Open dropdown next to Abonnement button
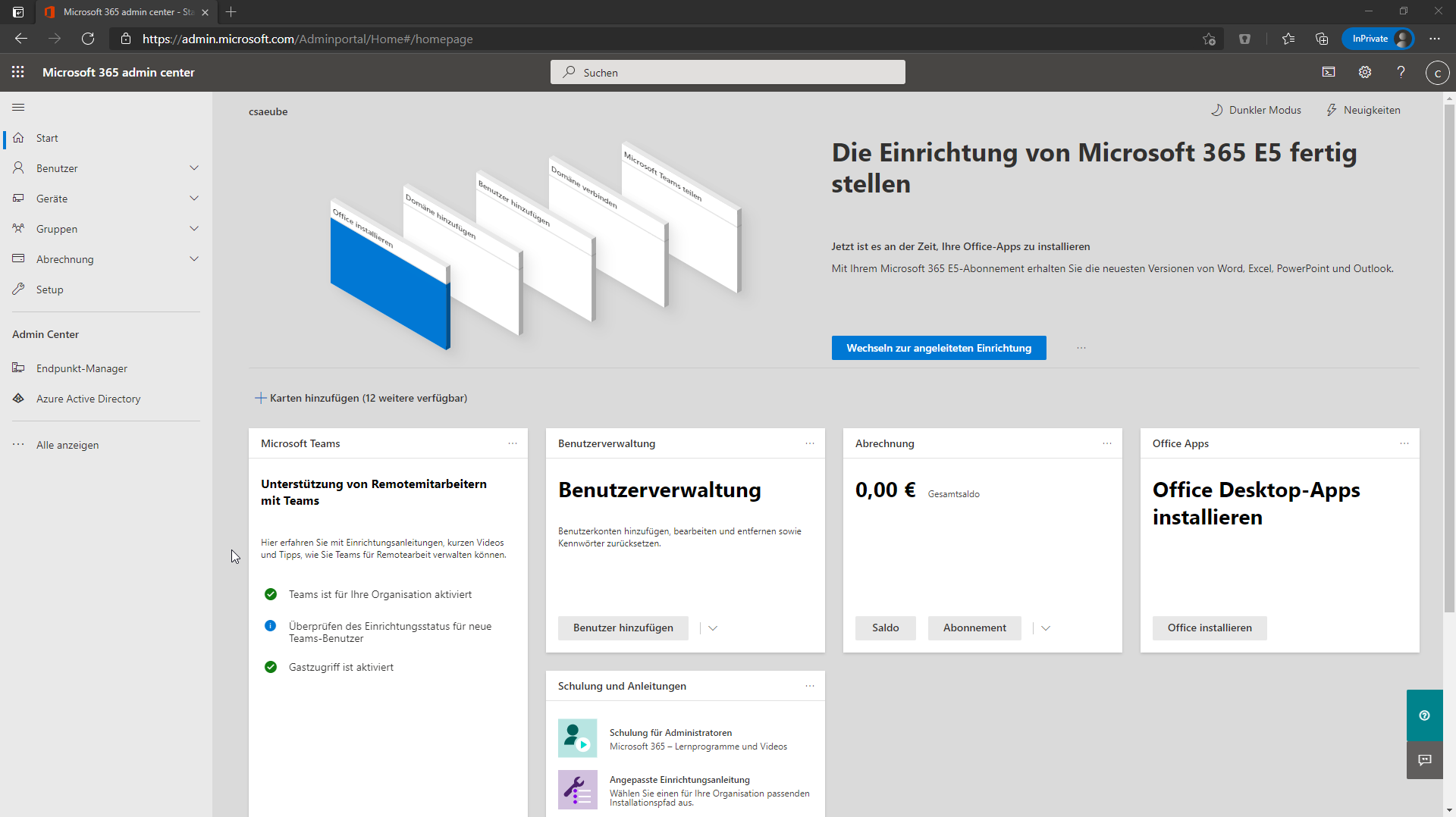The height and width of the screenshot is (817, 1456). coord(1046,628)
